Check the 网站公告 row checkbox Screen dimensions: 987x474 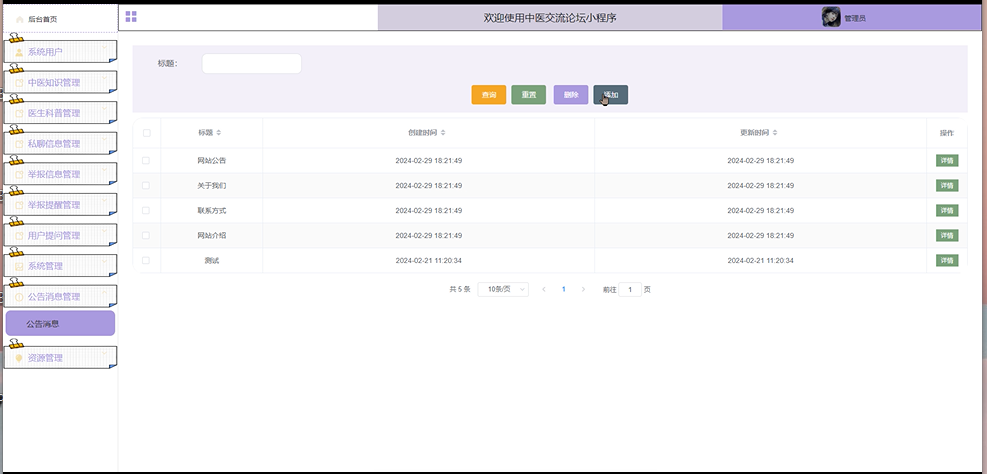146,161
